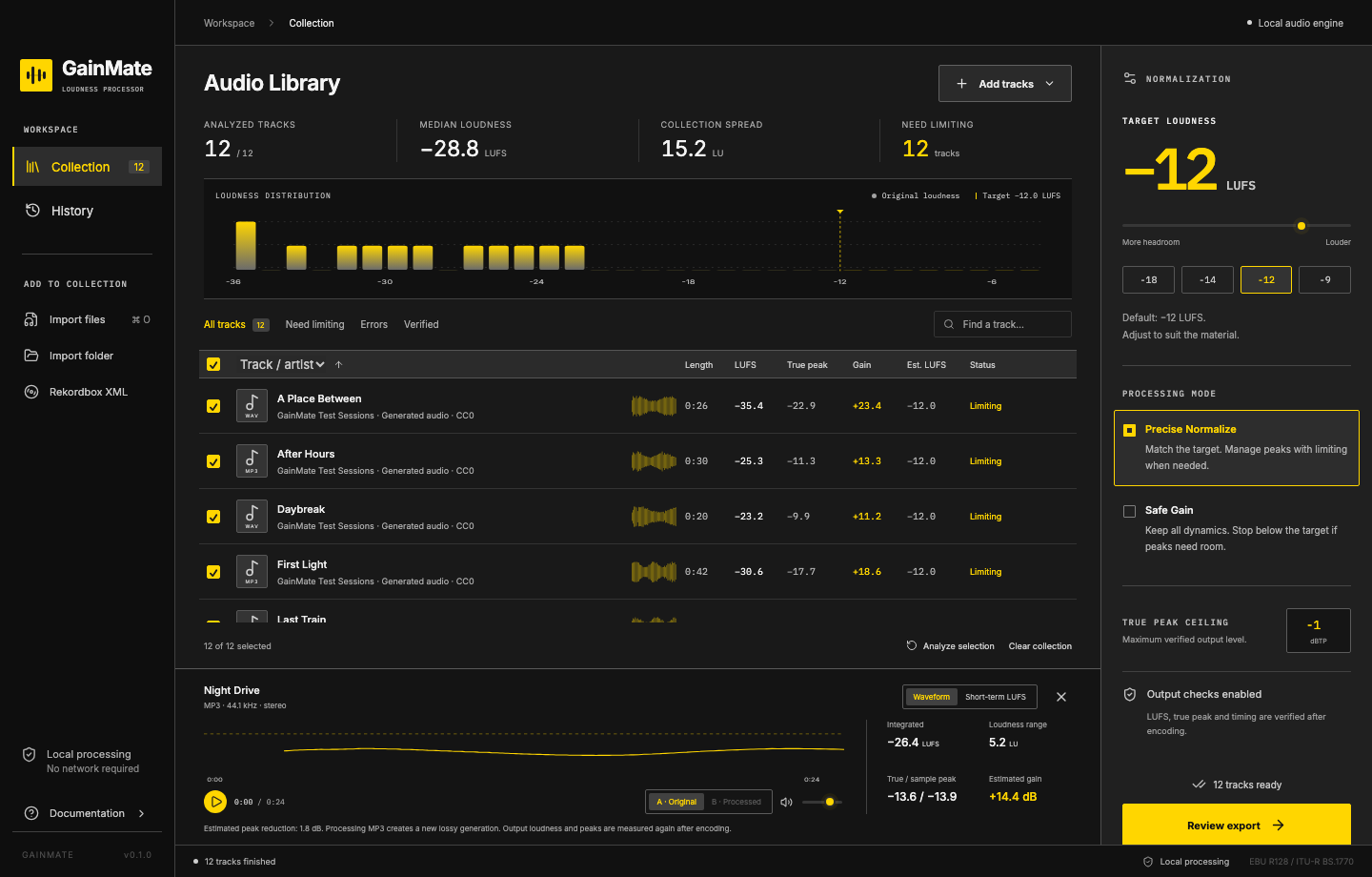Click the First Light MP3 file icon
This screenshot has height=877, width=1372.
click(252, 572)
